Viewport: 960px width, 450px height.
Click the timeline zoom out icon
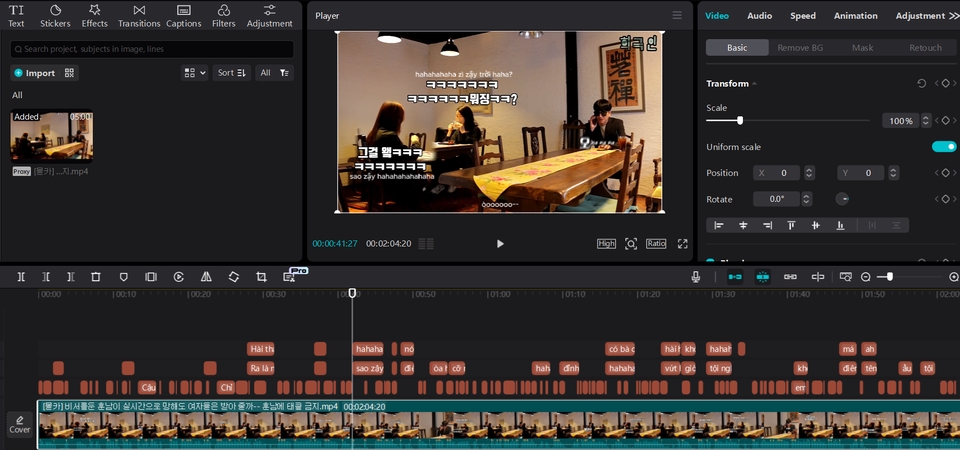click(866, 277)
